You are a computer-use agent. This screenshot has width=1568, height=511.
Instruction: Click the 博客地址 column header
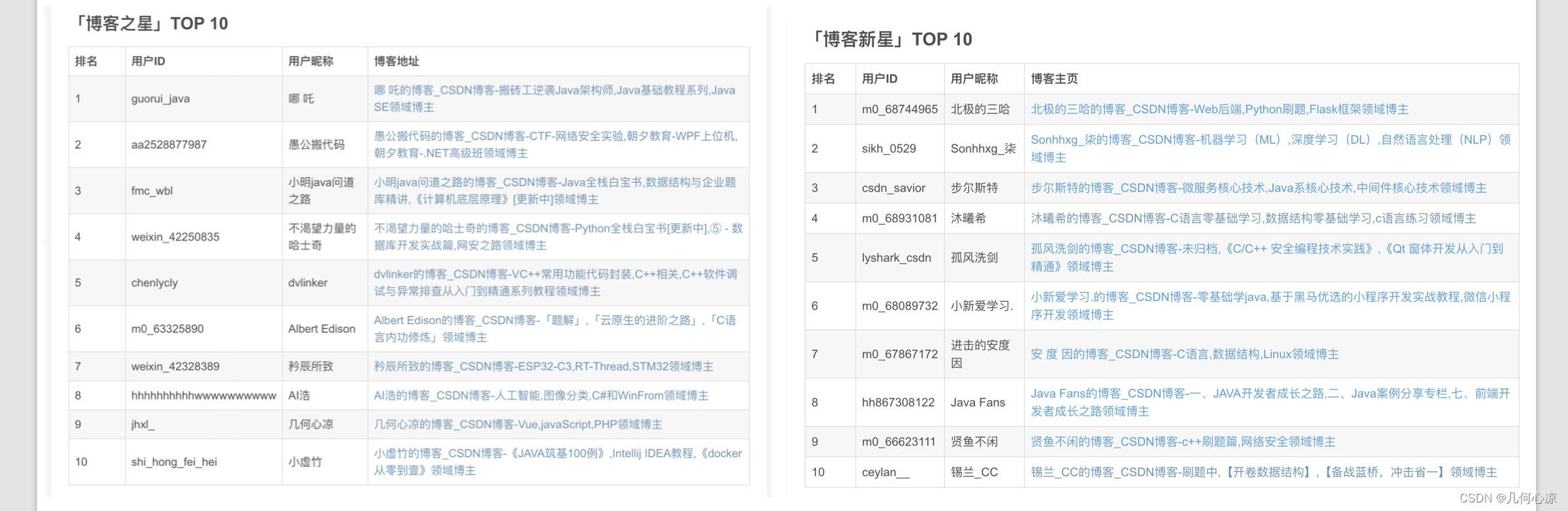(x=397, y=61)
